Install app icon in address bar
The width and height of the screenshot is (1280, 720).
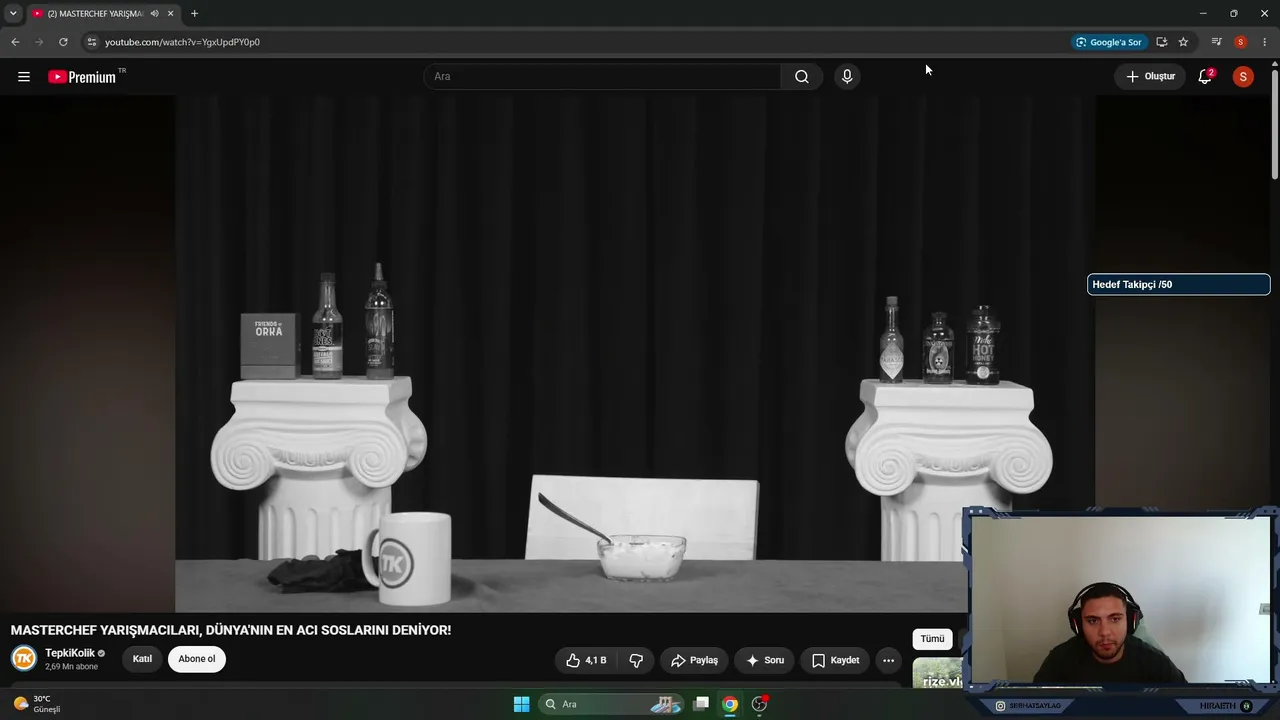[x=1161, y=42]
